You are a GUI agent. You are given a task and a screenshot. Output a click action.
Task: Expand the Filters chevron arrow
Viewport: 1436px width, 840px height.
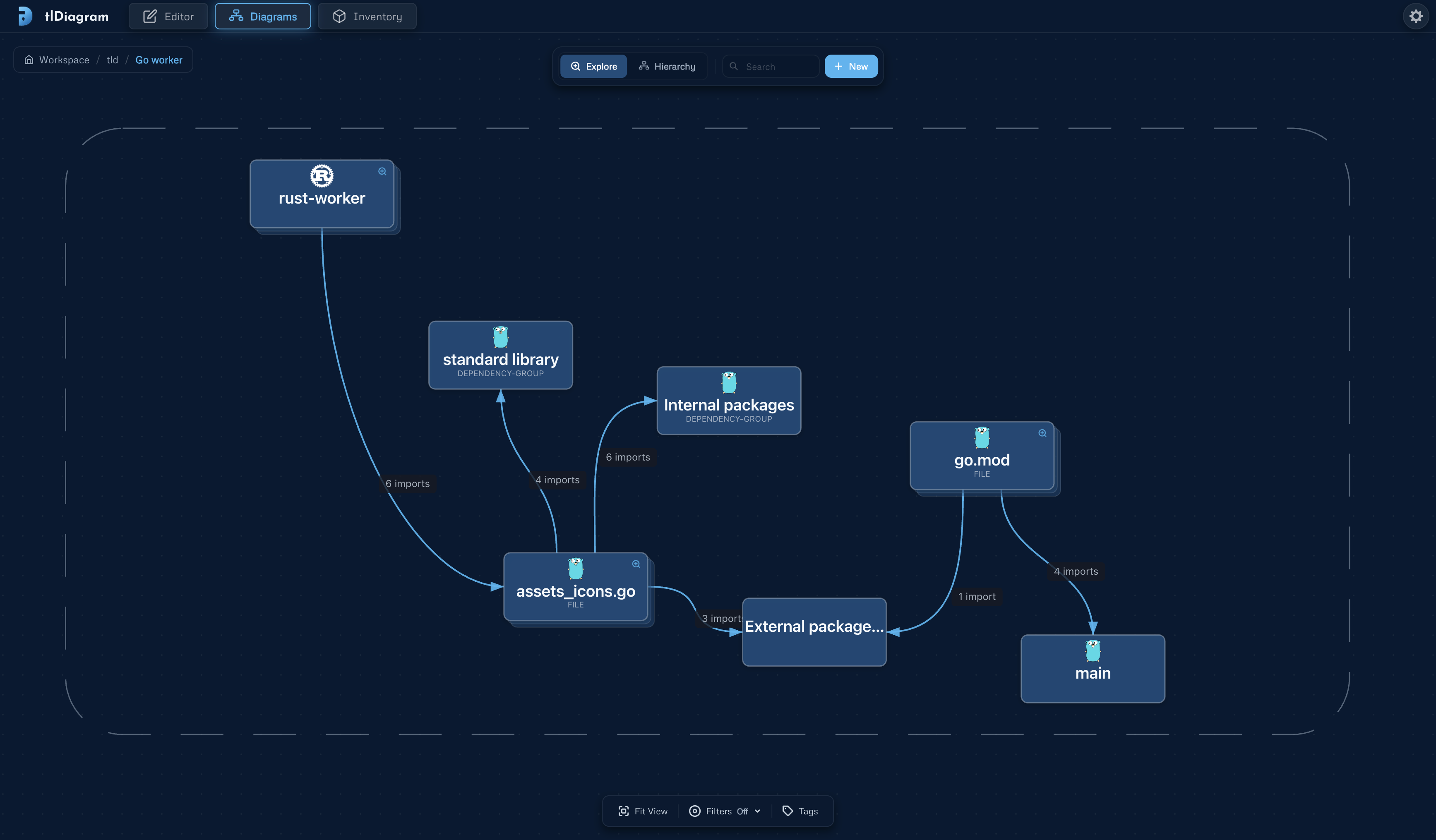click(757, 811)
